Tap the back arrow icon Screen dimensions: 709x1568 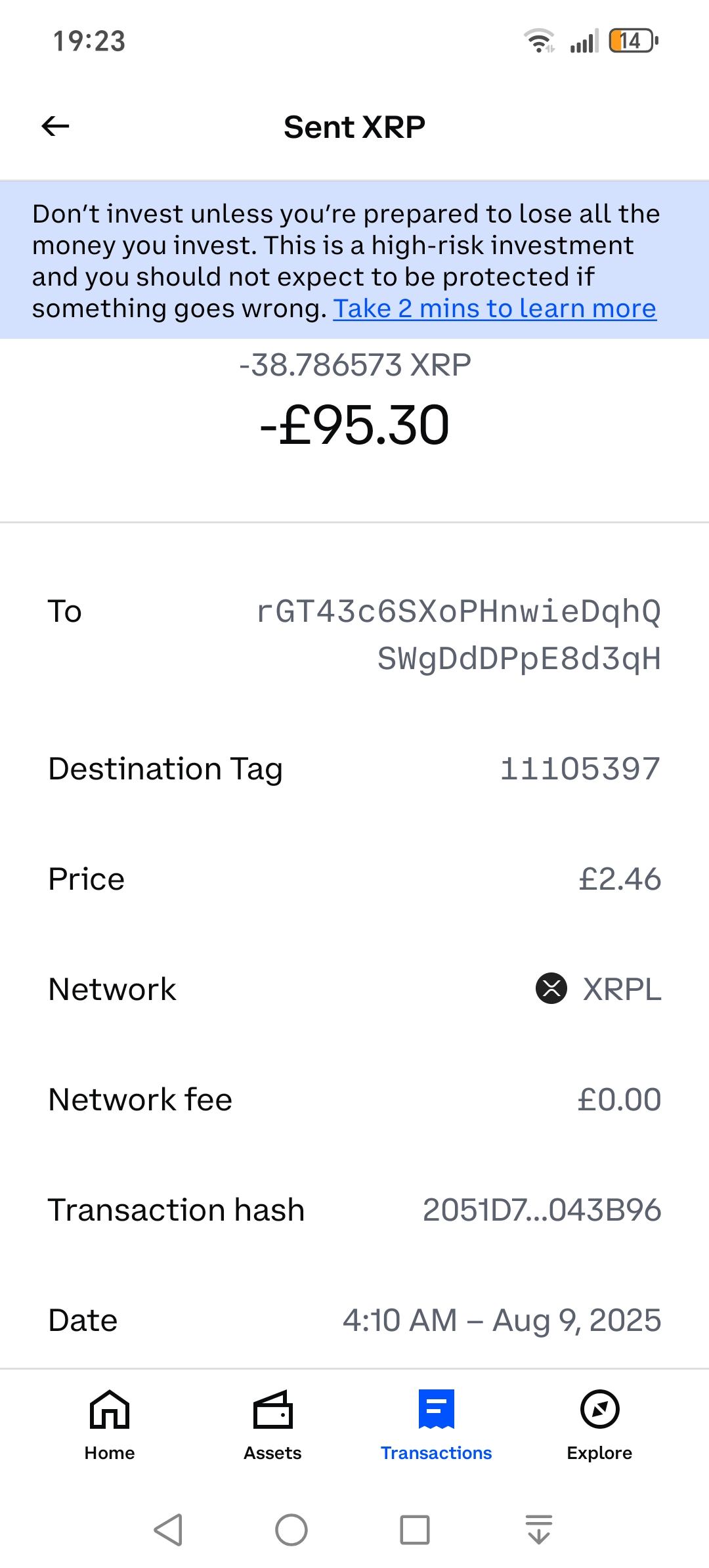tap(55, 126)
